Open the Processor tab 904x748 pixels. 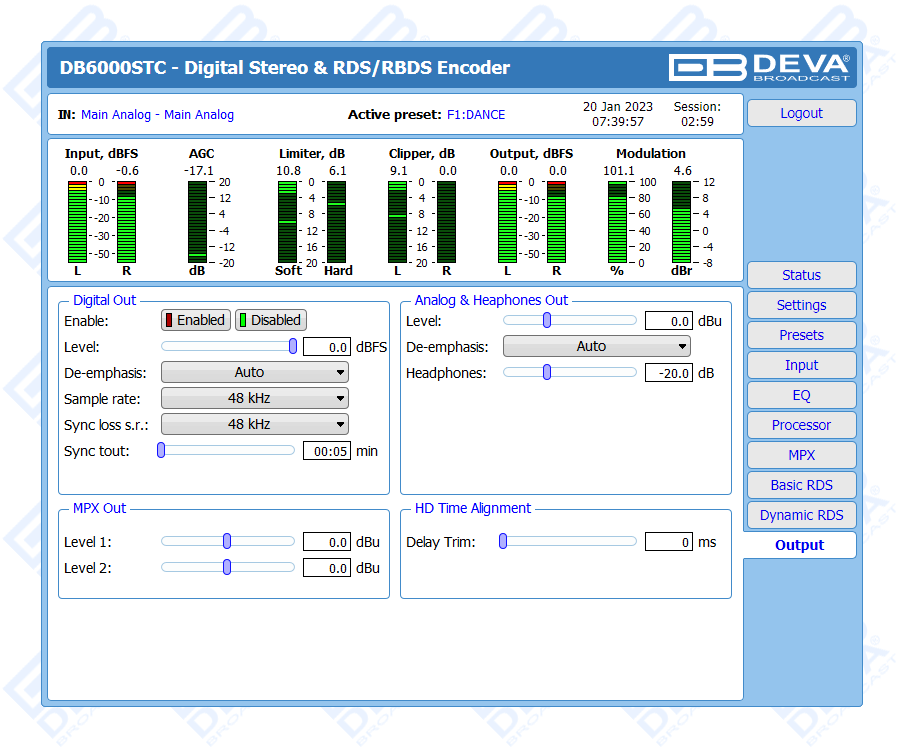(x=801, y=425)
